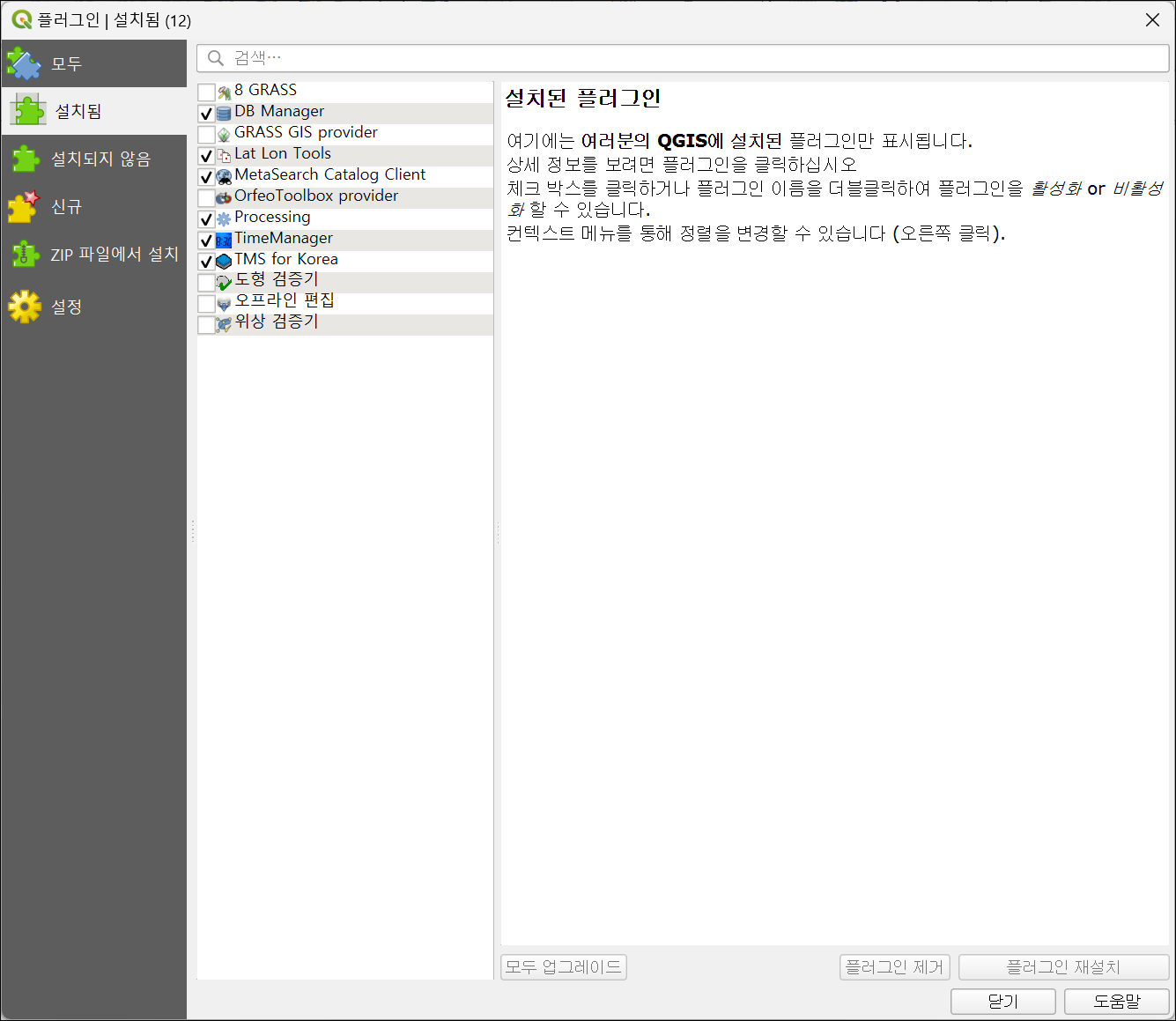Screen dimensions: 1176x1021
Task: Click the 모두 업그레이드 button
Action: [564, 967]
